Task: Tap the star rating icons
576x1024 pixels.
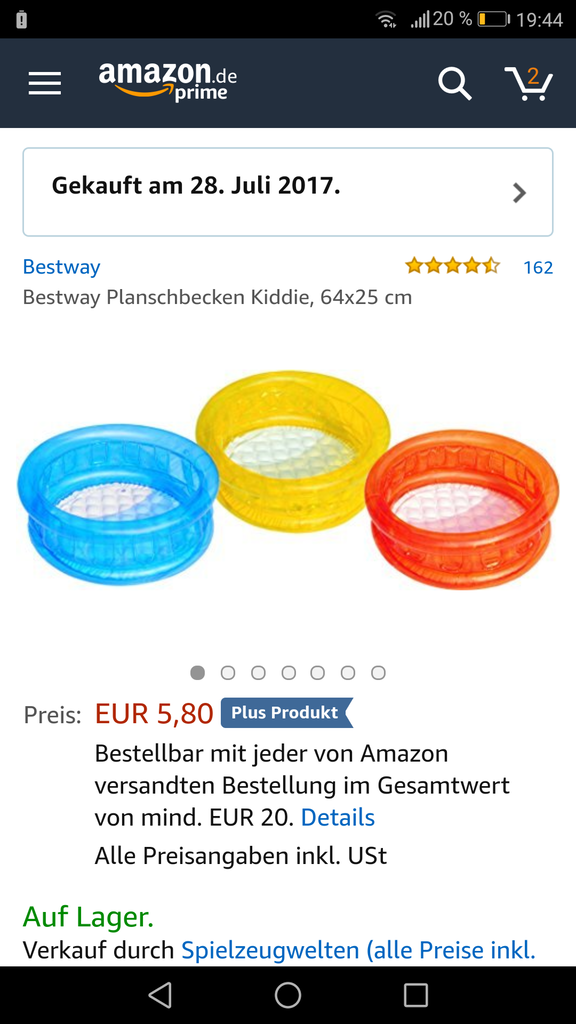Action: pos(453,266)
